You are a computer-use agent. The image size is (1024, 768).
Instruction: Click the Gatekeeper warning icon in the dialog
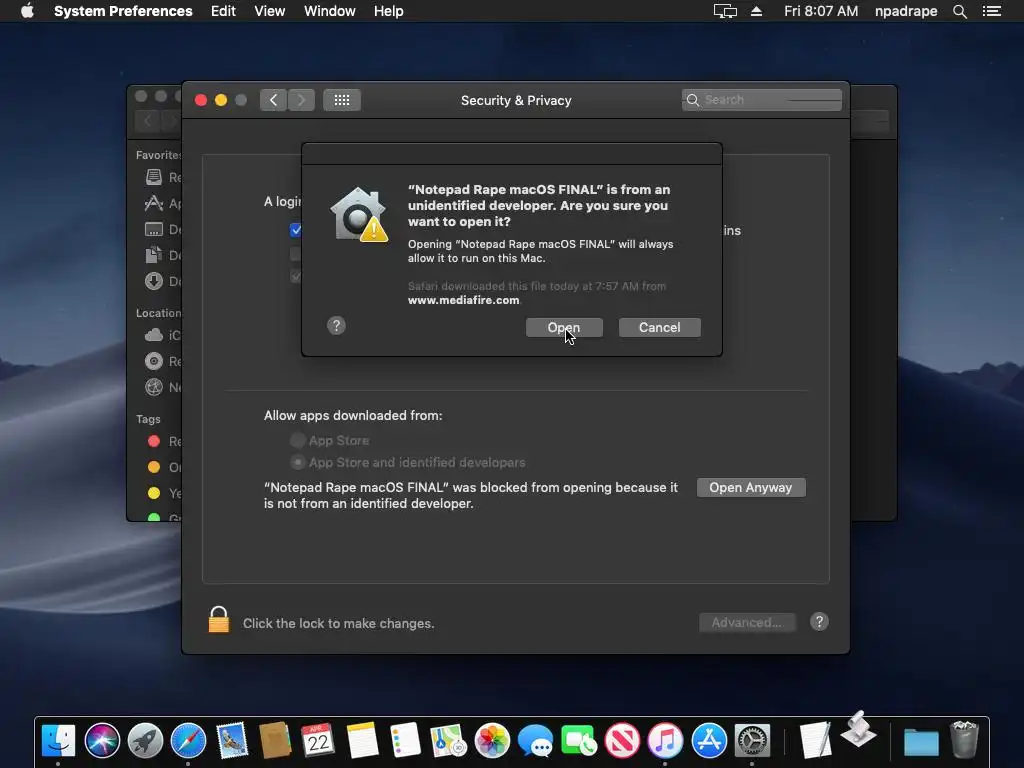click(359, 214)
